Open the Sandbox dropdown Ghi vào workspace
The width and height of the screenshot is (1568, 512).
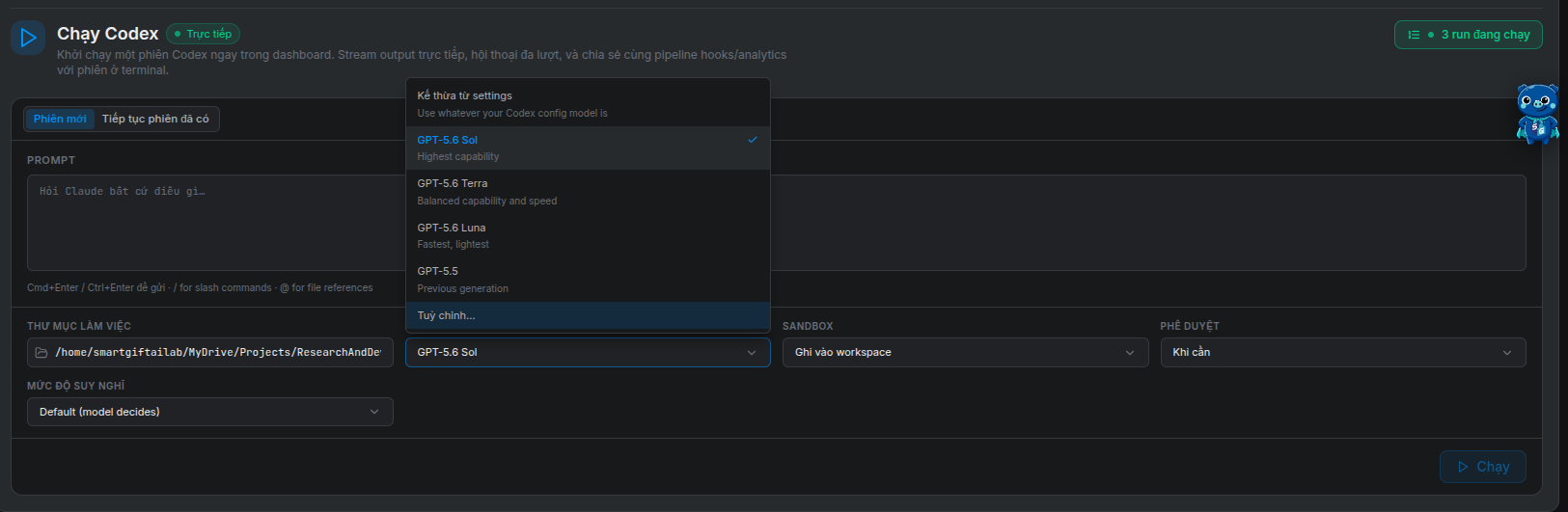(965, 352)
